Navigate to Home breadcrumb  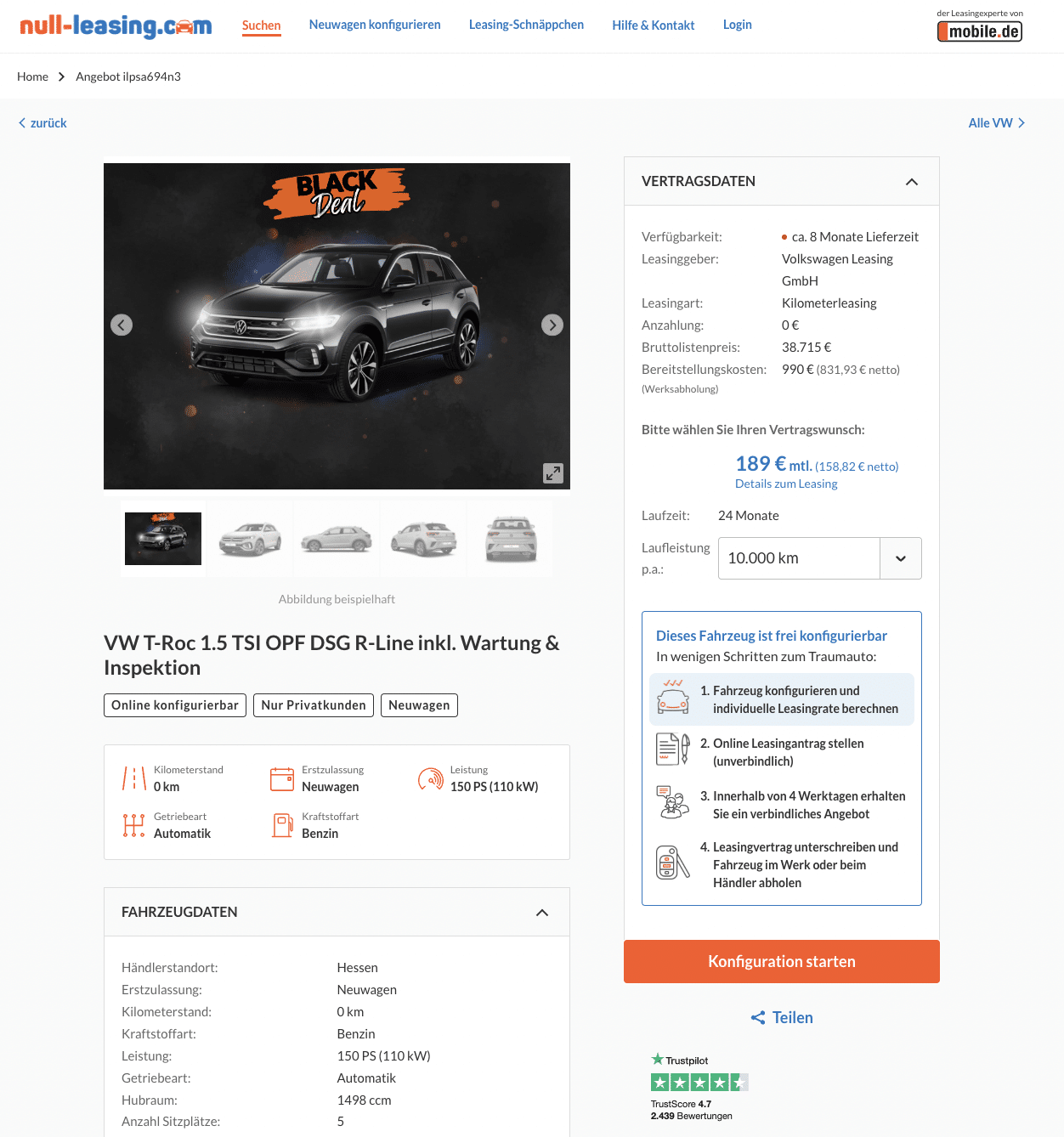32,76
